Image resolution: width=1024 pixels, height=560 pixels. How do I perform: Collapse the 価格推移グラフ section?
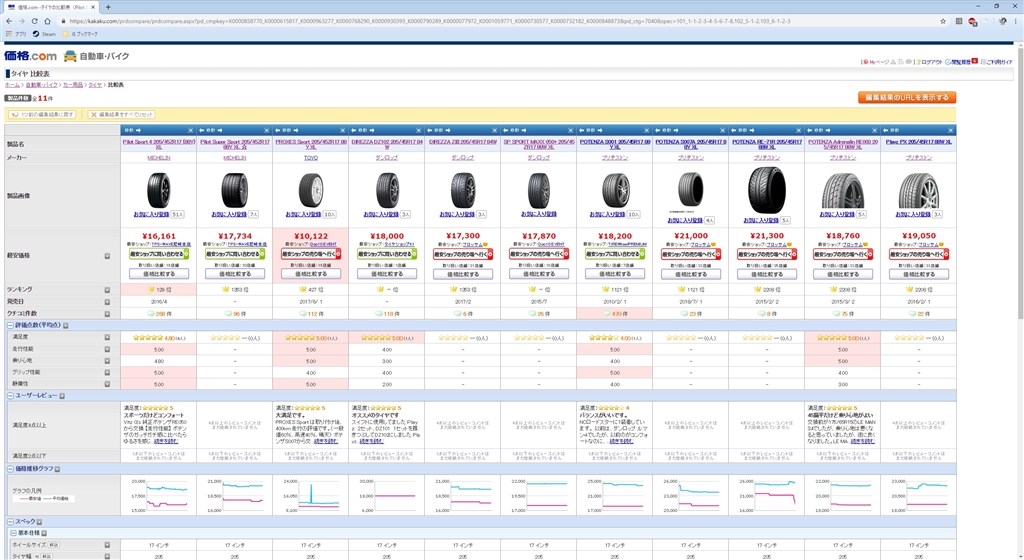click(9, 468)
